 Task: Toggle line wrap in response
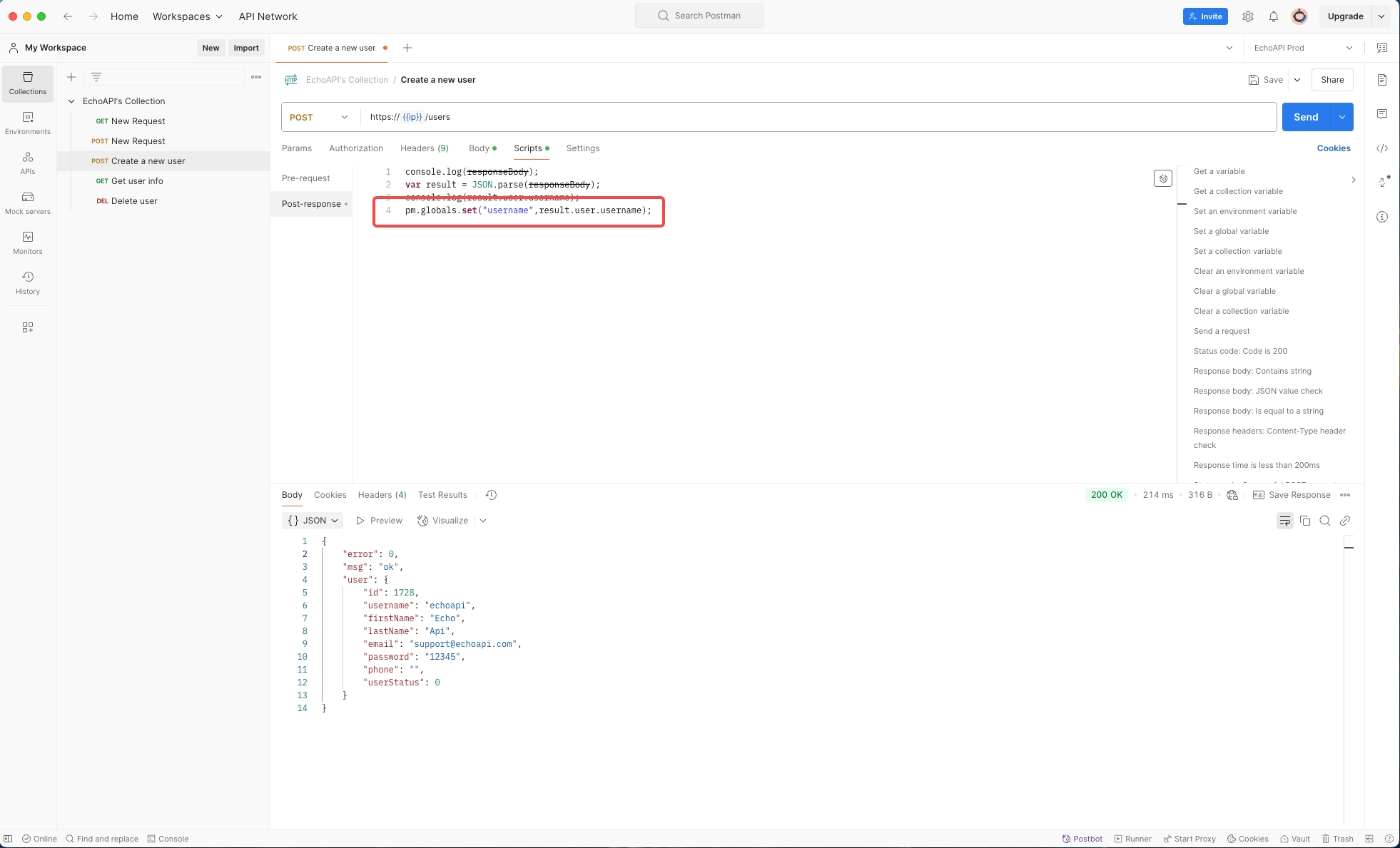click(x=1285, y=521)
